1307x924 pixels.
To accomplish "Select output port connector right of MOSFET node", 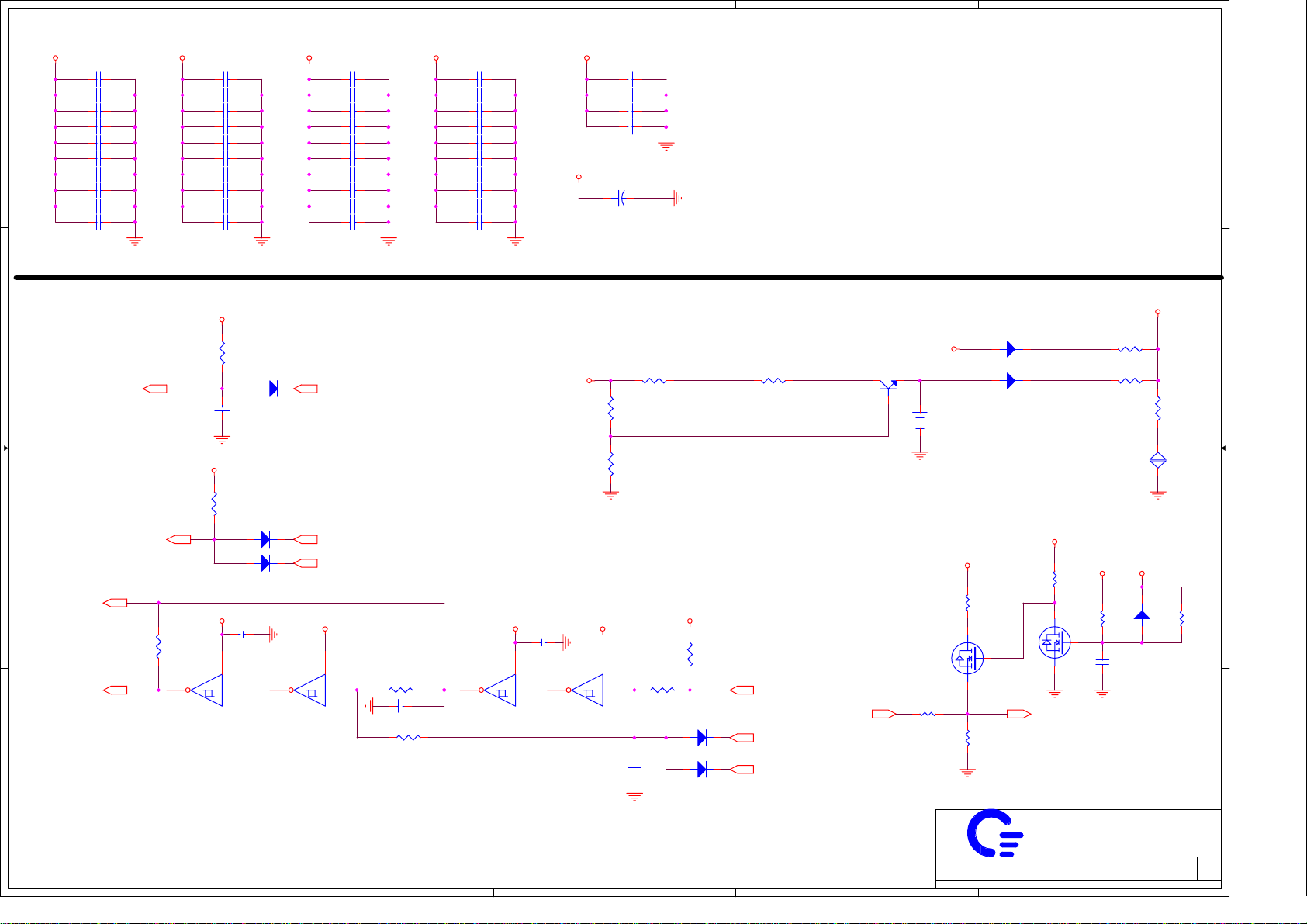I will 1018,714.
